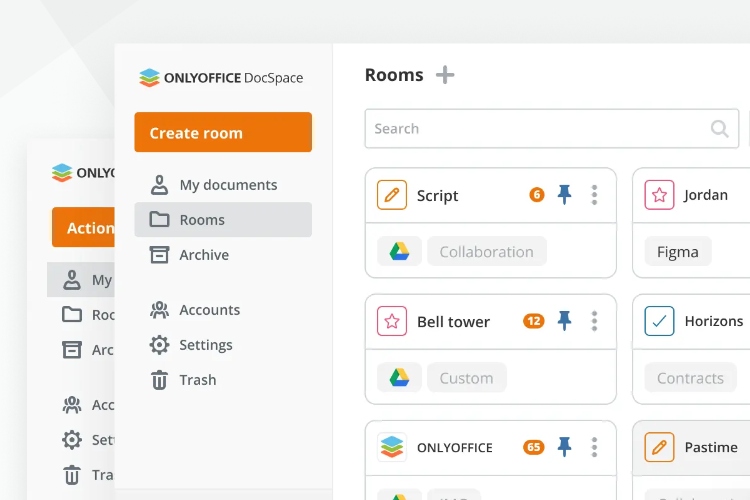Image resolution: width=750 pixels, height=500 pixels.
Task: Click badge 65 on ONLYOFFICE room
Action: coord(533,447)
